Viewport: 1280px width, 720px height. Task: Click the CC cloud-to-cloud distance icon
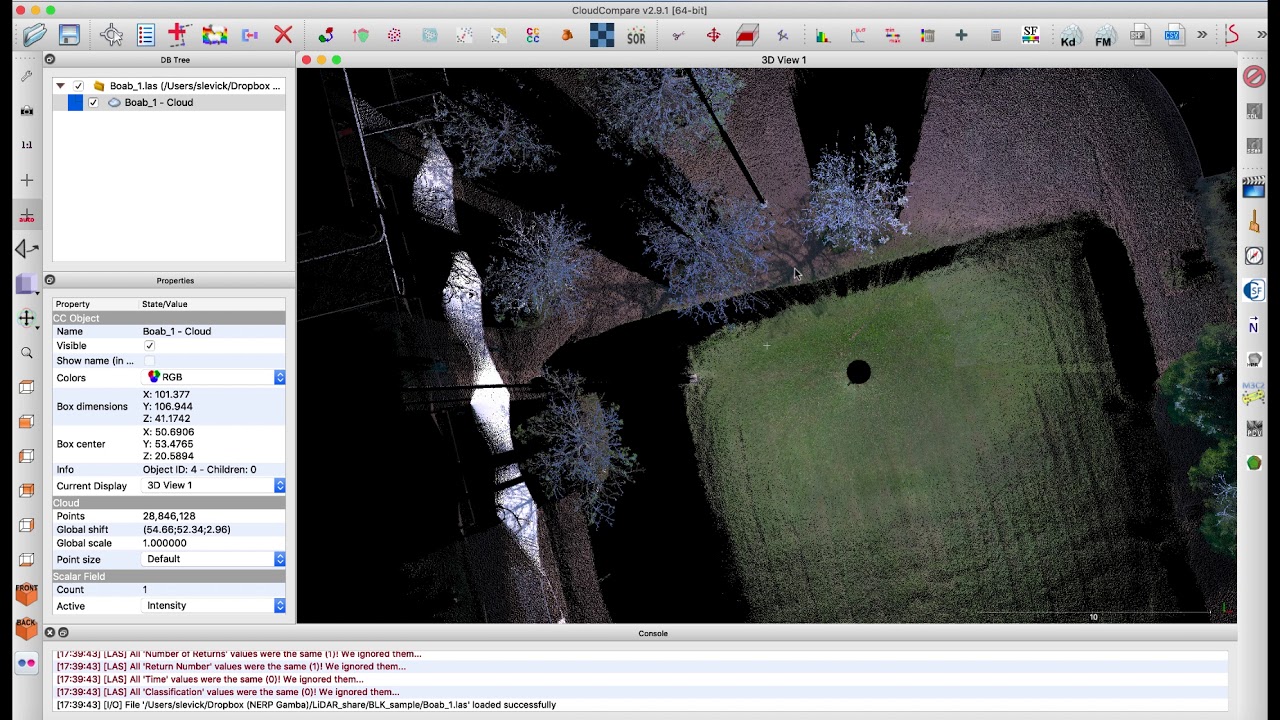[x=533, y=35]
